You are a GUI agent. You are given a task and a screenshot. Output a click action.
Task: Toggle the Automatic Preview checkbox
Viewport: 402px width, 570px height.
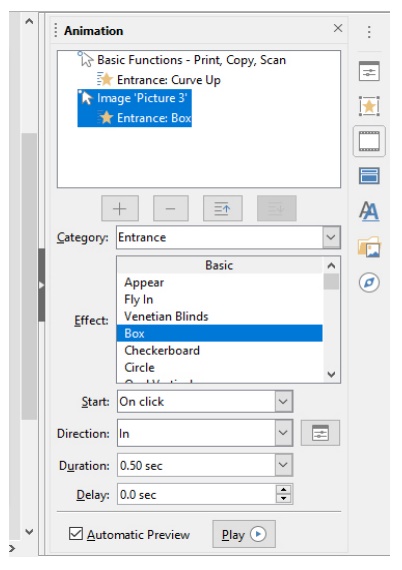click(76, 534)
